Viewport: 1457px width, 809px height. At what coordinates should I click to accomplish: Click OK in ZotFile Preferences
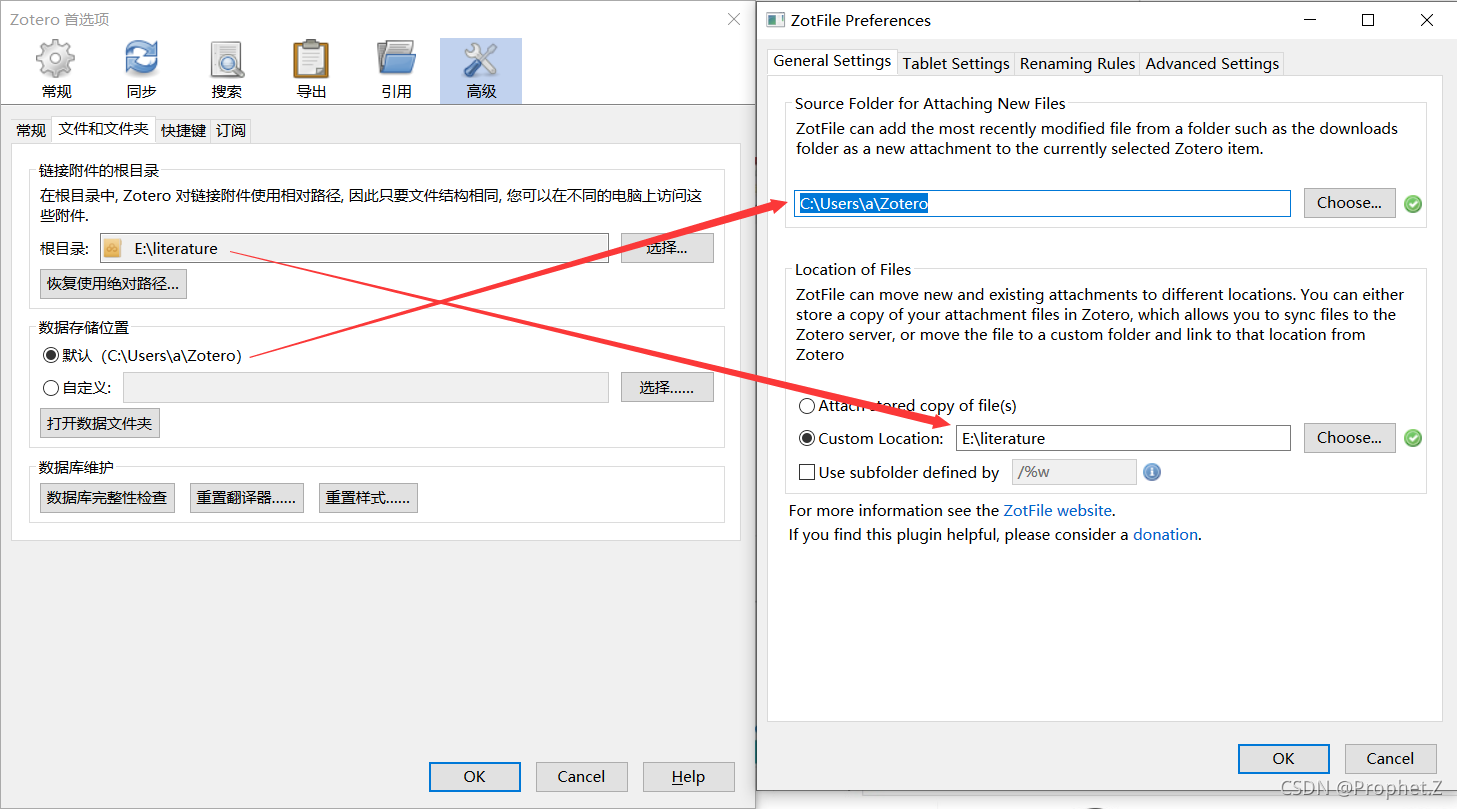click(x=1284, y=759)
